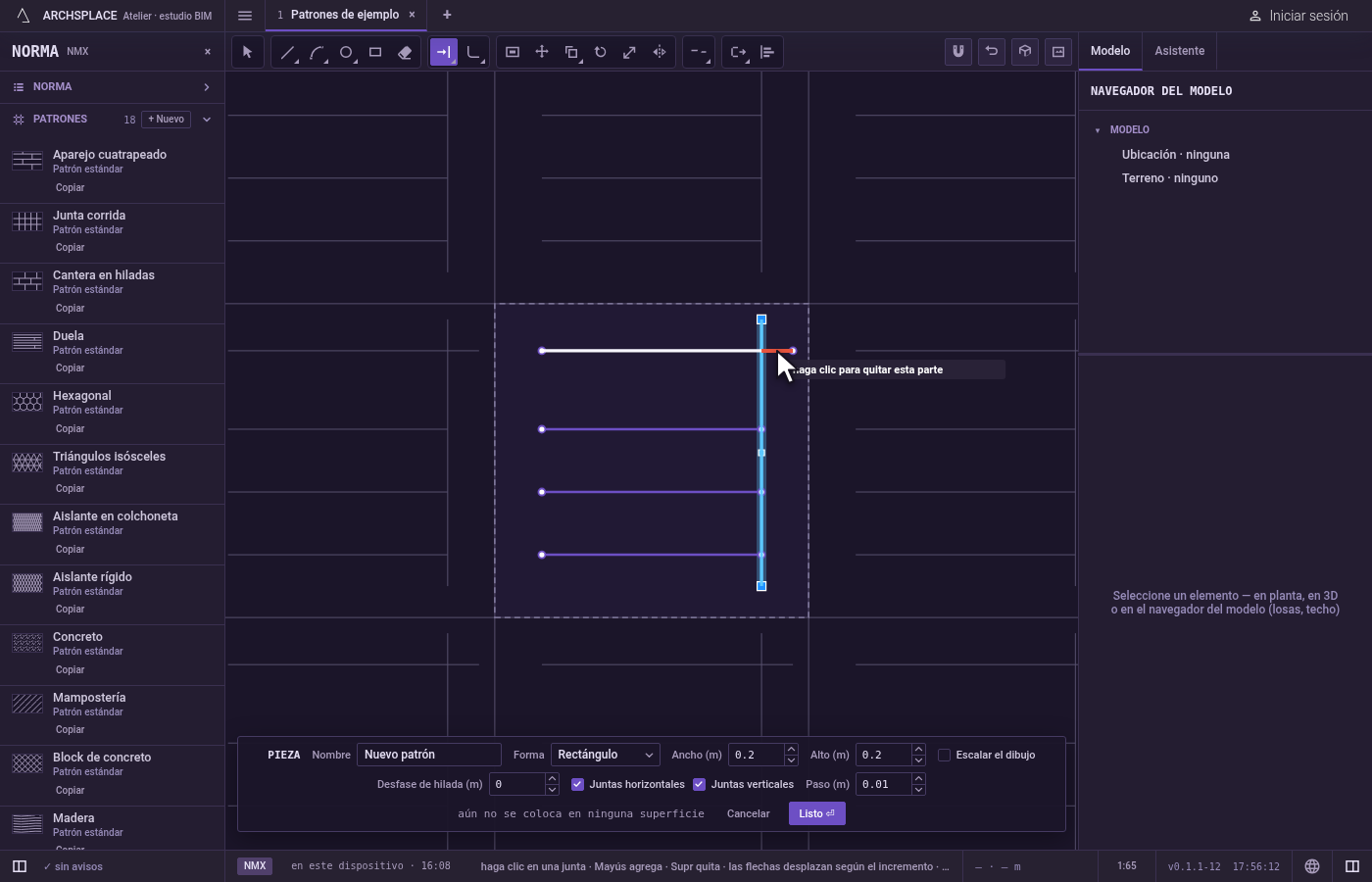
Task: Open the Forma Rectángulo dropdown
Action: pos(605,755)
